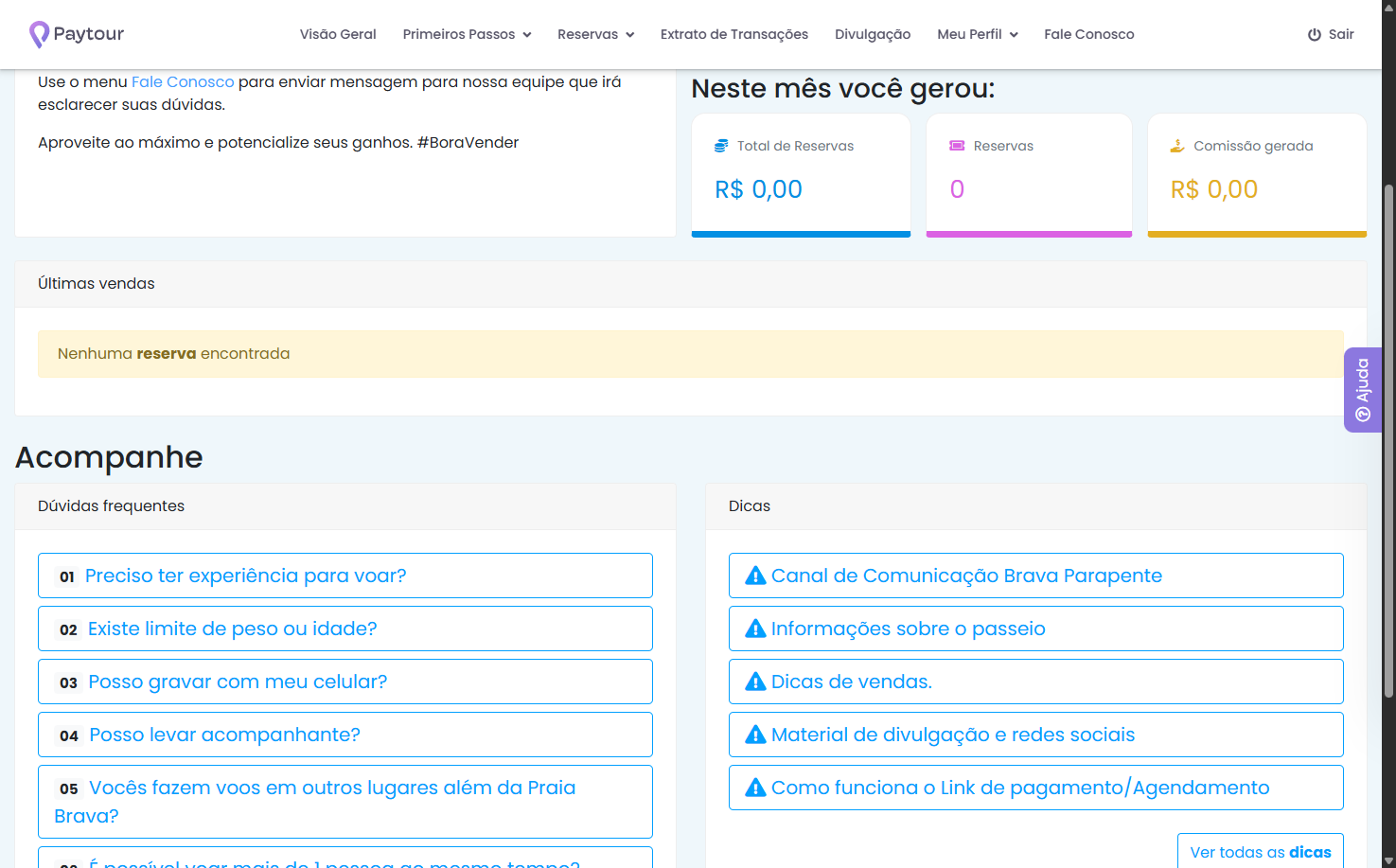The width and height of the screenshot is (1396, 868).
Task: Expand FAQ 'Existe limite de peso ou idade?'
Action: coord(345,629)
